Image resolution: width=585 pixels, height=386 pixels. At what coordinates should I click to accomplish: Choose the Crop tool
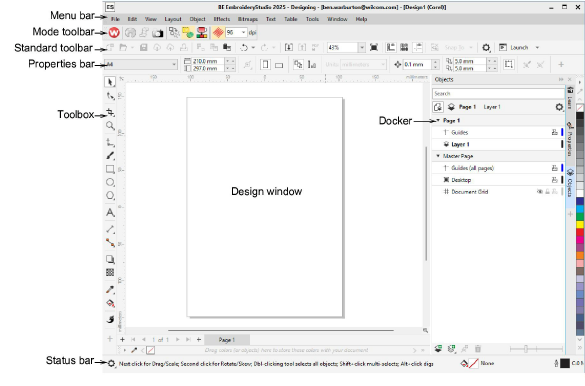110,112
